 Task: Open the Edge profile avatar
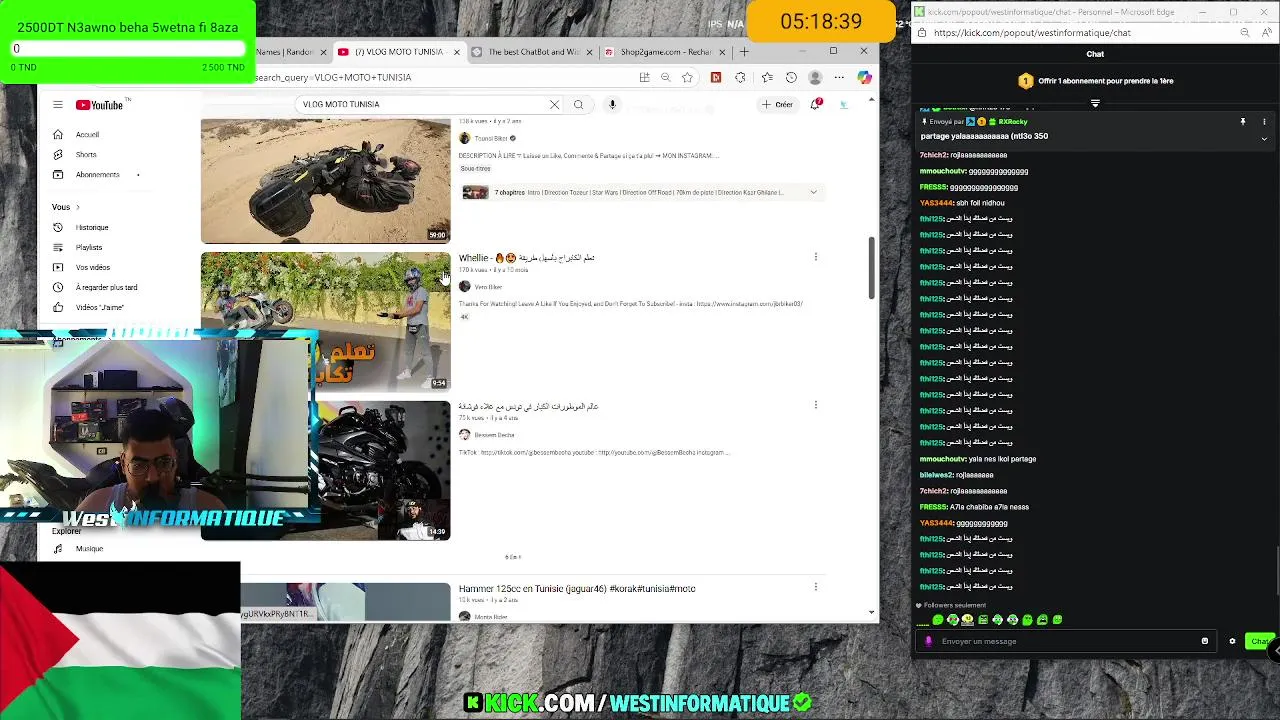point(815,77)
